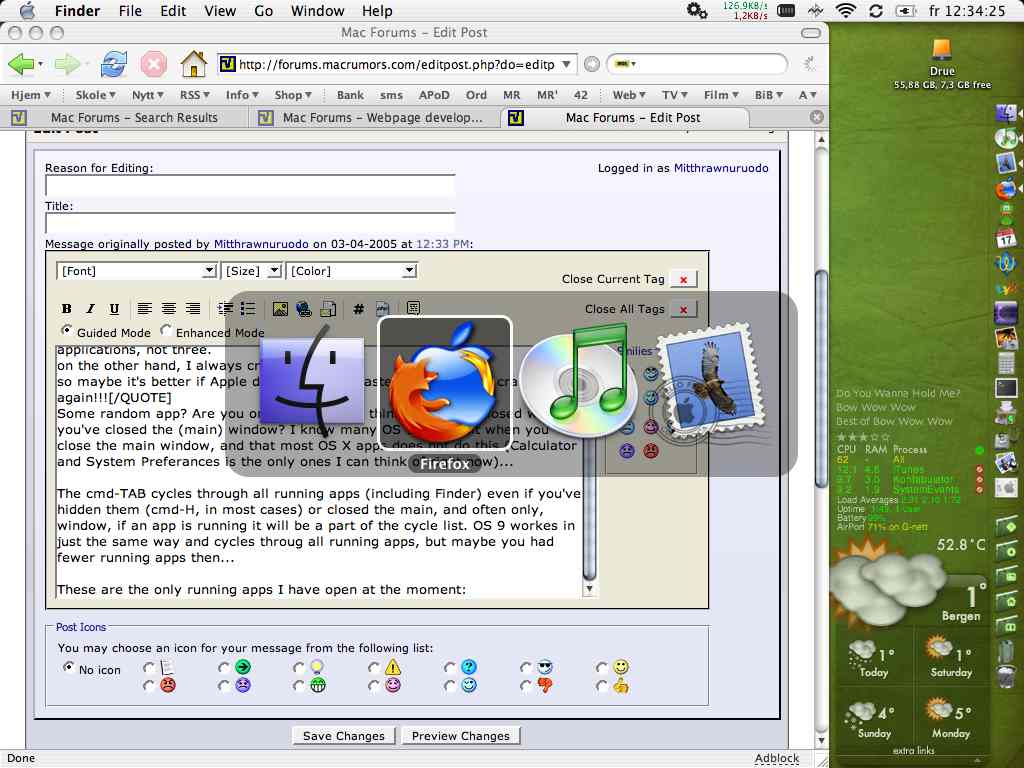Expand the URL history dropdown arrow
Image resolution: width=1024 pixels, height=768 pixels.
click(566, 64)
